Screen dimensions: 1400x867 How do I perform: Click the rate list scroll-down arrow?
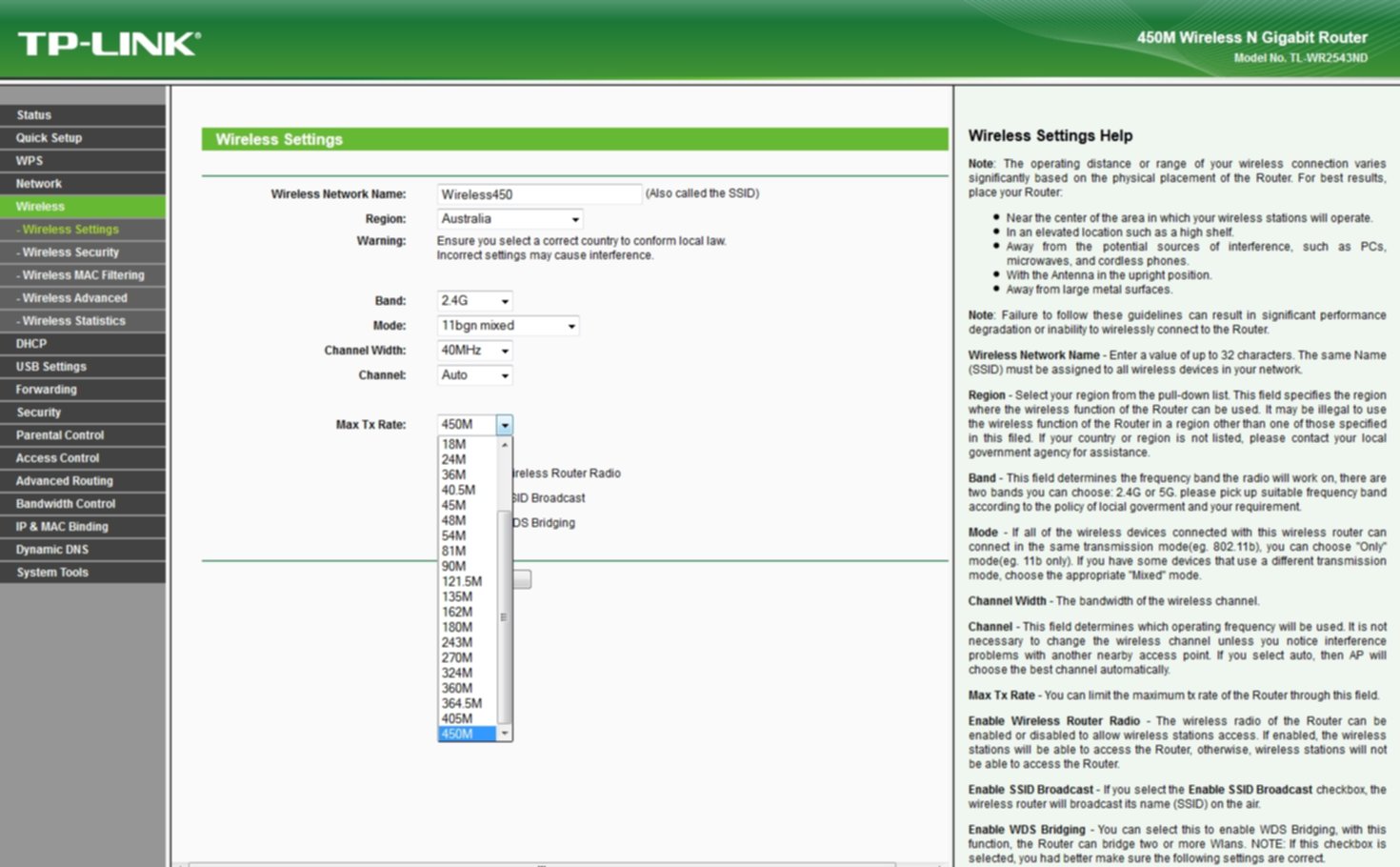tap(505, 734)
